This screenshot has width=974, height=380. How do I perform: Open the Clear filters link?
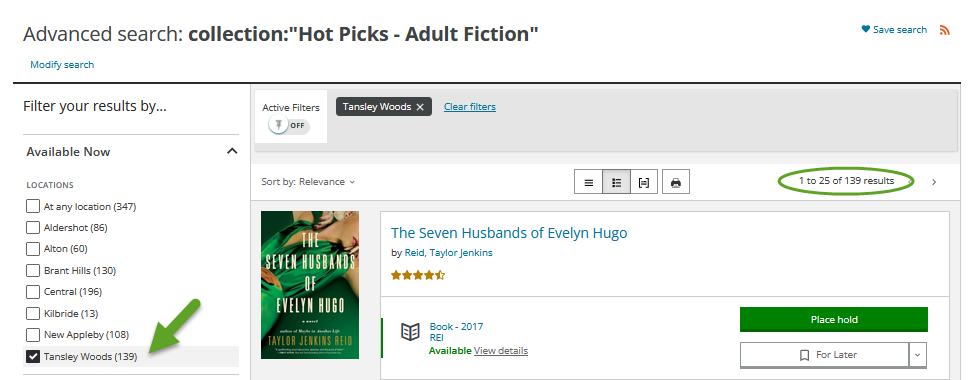(x=470, y=107)
